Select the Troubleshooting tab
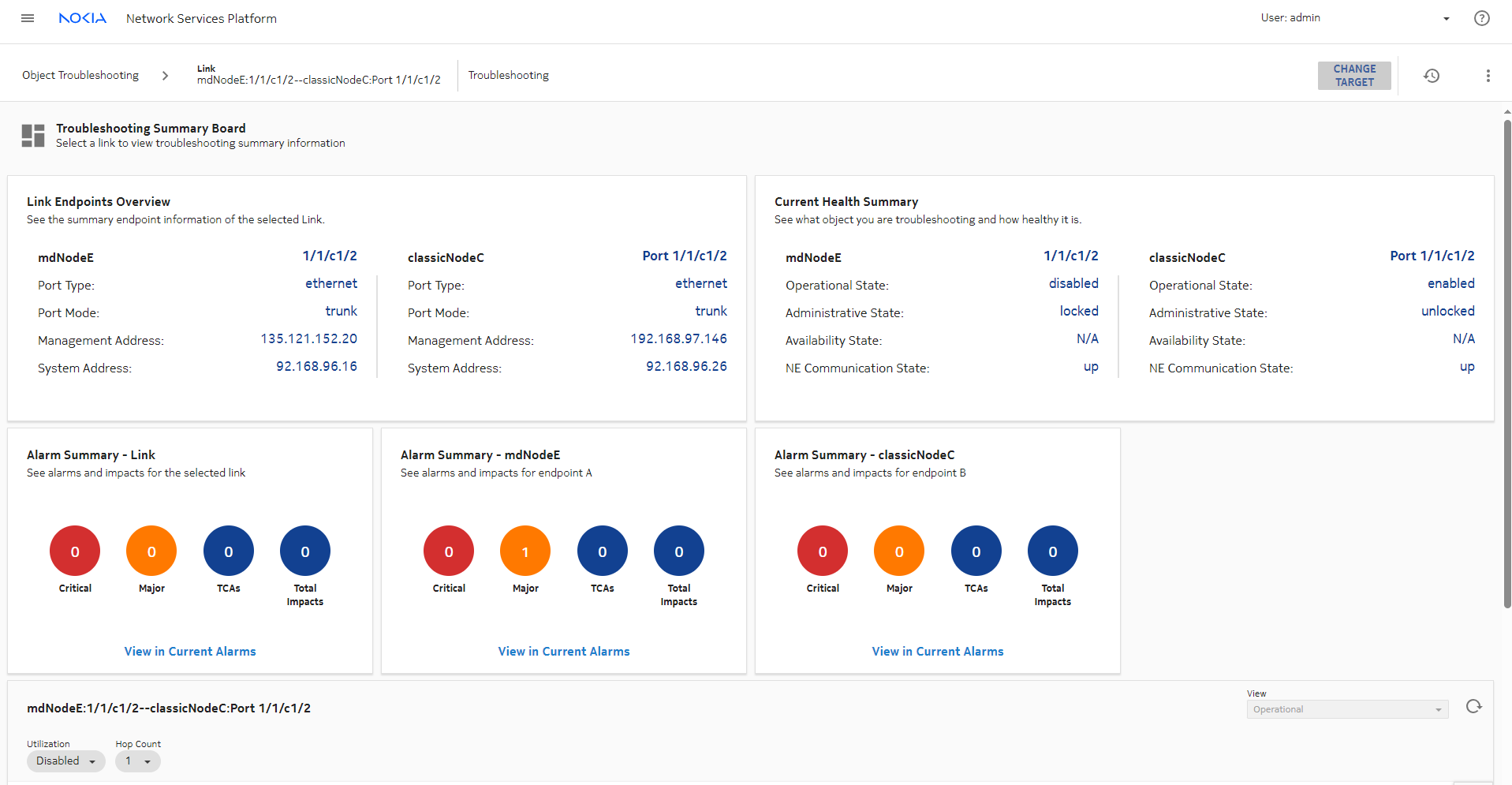Image resolution: width=1512 pixels, height=785 pixels. 508,76
